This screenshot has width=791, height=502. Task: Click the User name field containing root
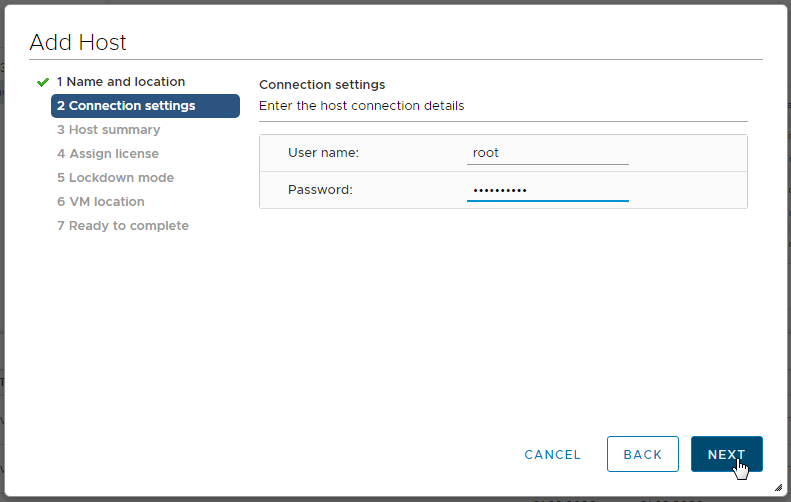tap(547, 153)
